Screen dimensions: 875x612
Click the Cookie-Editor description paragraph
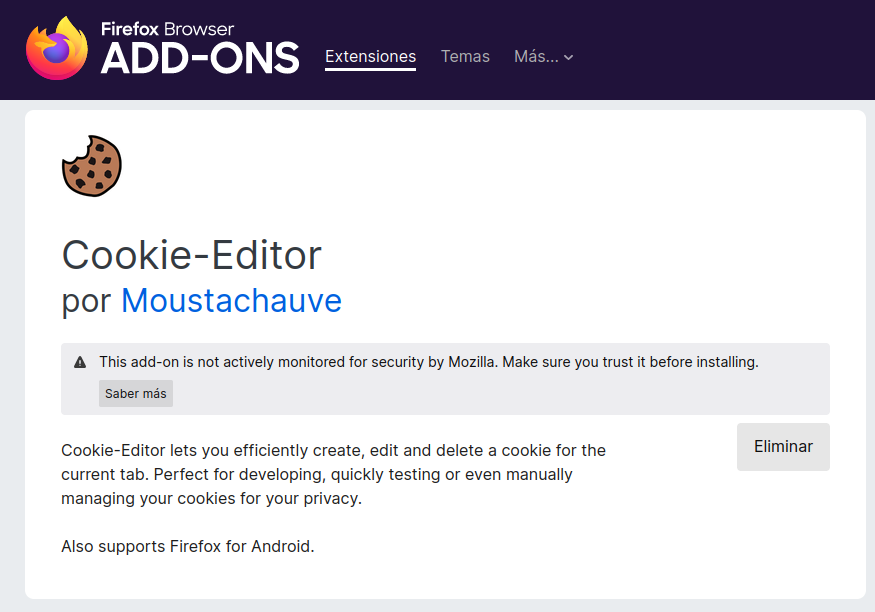333,474
